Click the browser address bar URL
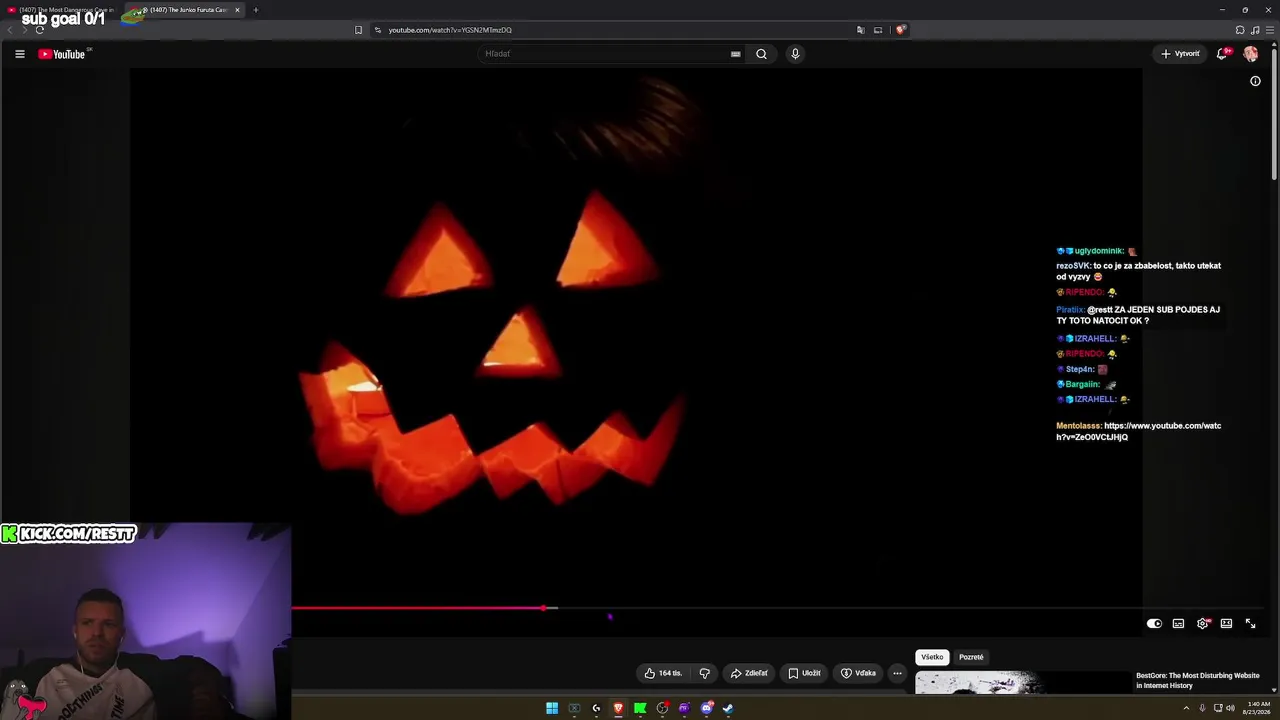This screenshot has height=720, width=1280. [450, 30]
